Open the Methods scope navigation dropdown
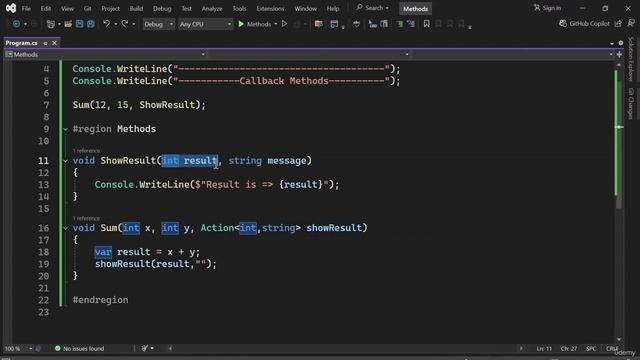The image size is (640, 360). (105, 54)
